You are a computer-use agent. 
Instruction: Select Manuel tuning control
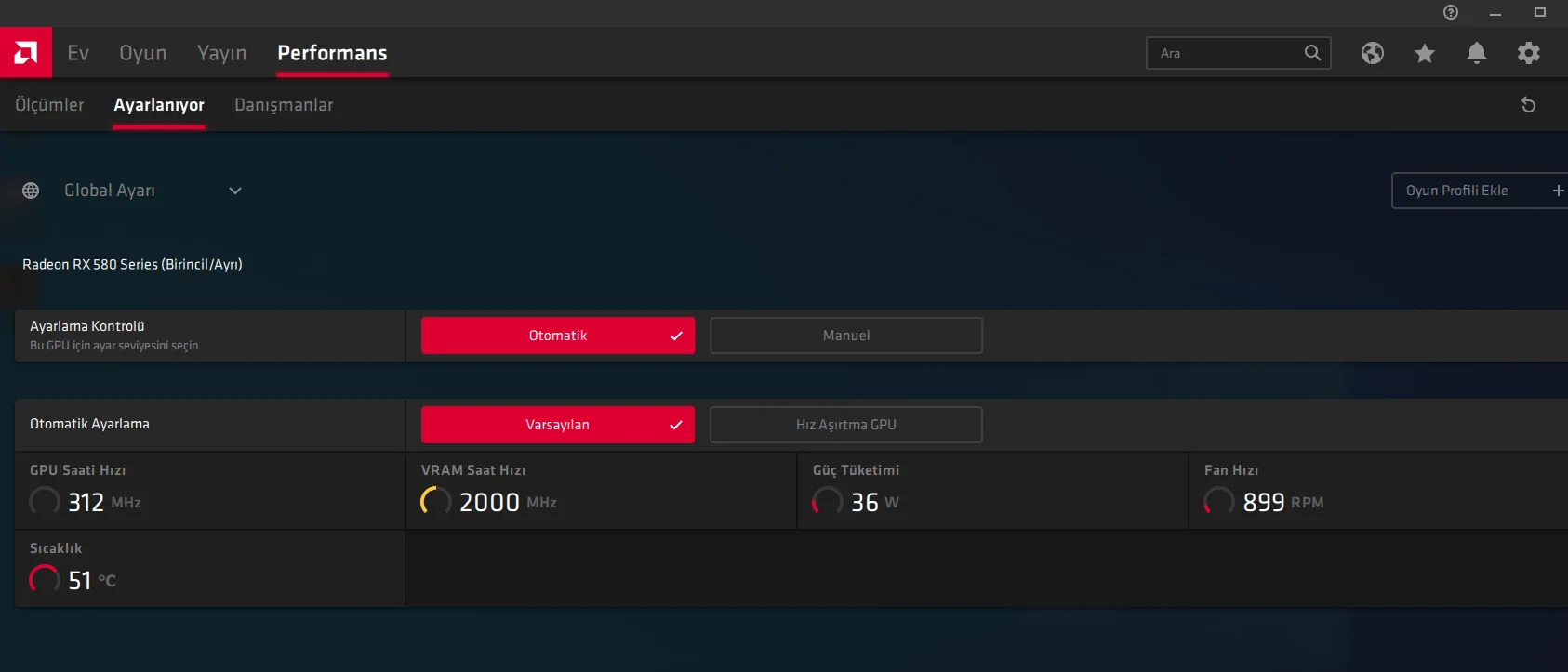coord(846,336)
